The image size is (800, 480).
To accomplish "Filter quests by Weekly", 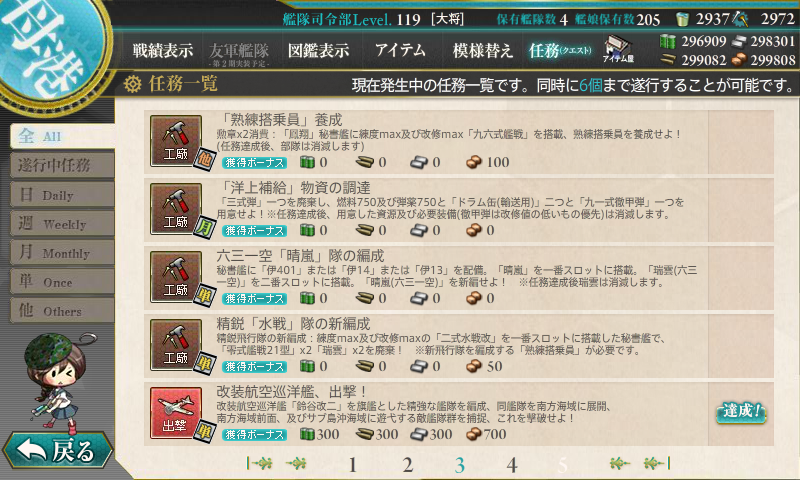I will click(x=62, y=223).
